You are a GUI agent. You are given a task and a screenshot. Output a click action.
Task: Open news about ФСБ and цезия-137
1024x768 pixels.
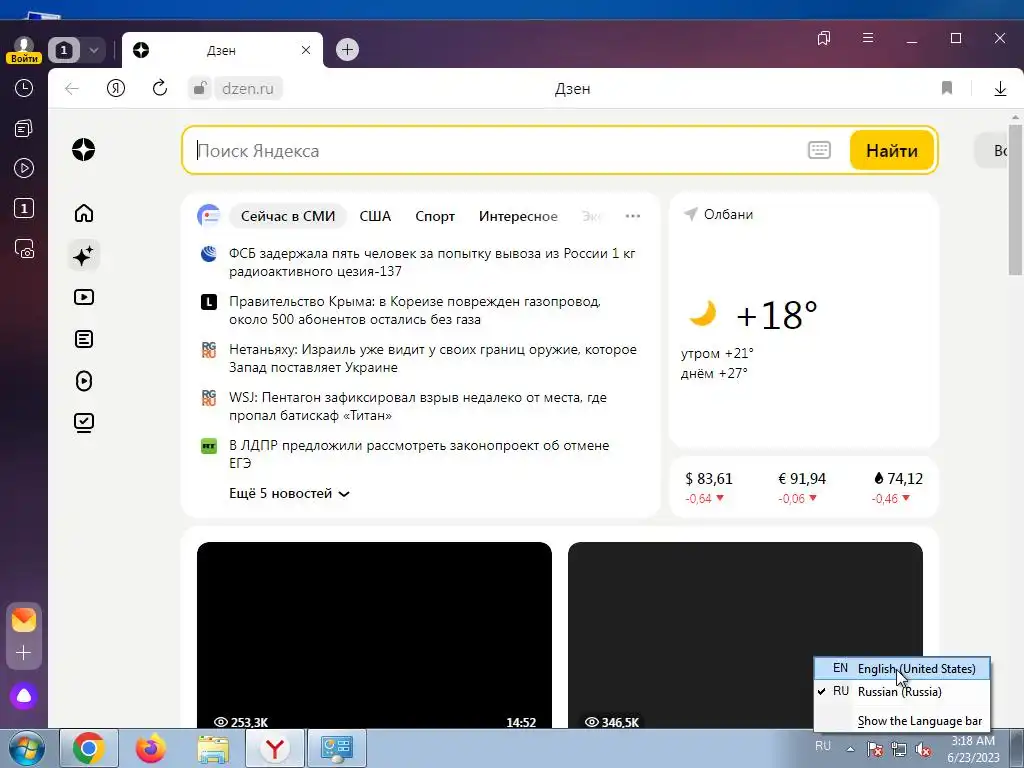(432, 263)
